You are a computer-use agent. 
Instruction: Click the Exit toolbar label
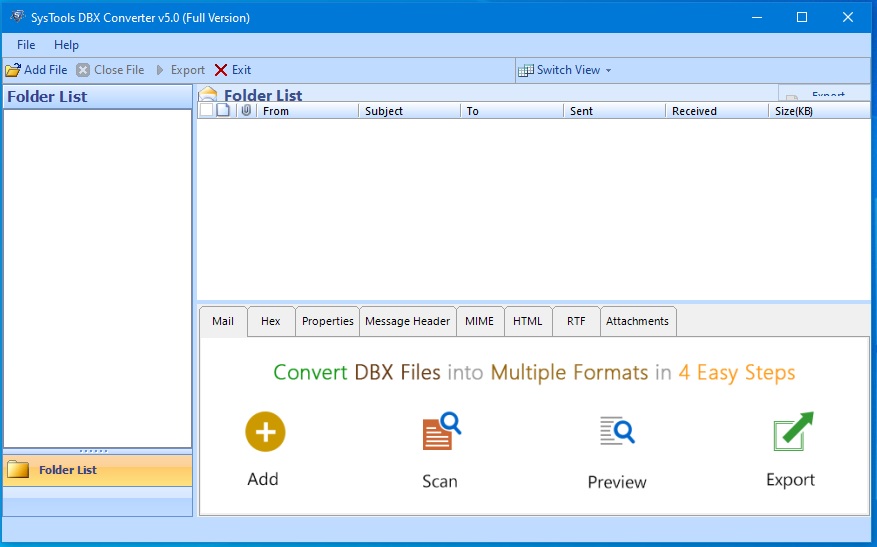tap(242, 70)
